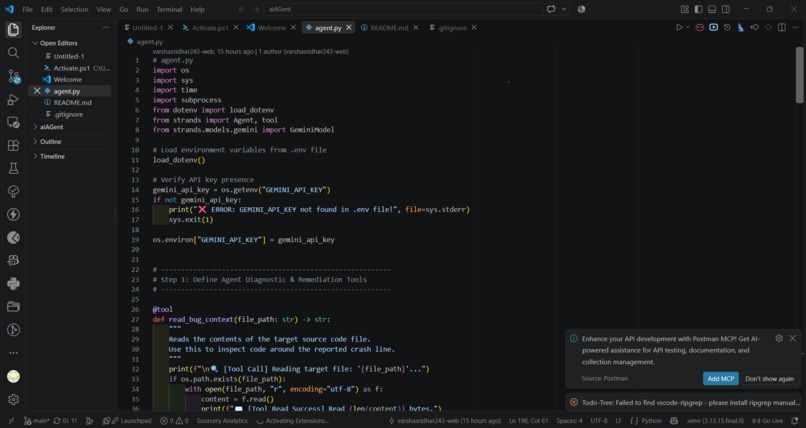Switch to the Welcome tab
This screenshot has width=806, height=428.
pos(271,28)
